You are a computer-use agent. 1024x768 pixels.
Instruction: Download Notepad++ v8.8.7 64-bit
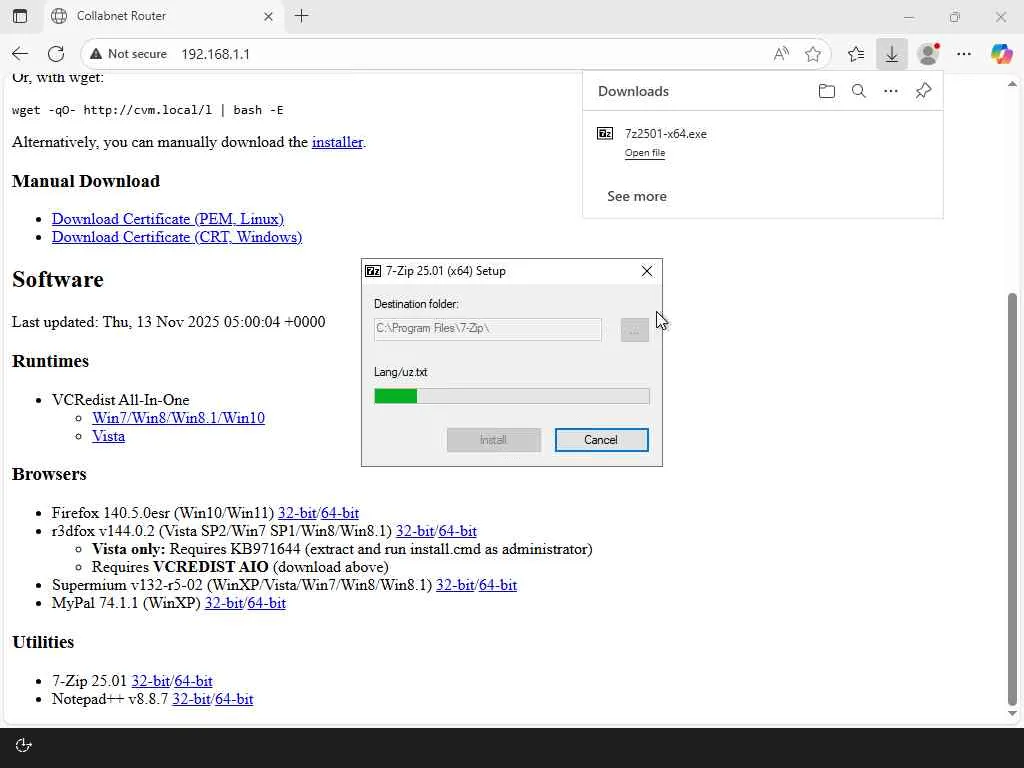click(x=234, y=699)
